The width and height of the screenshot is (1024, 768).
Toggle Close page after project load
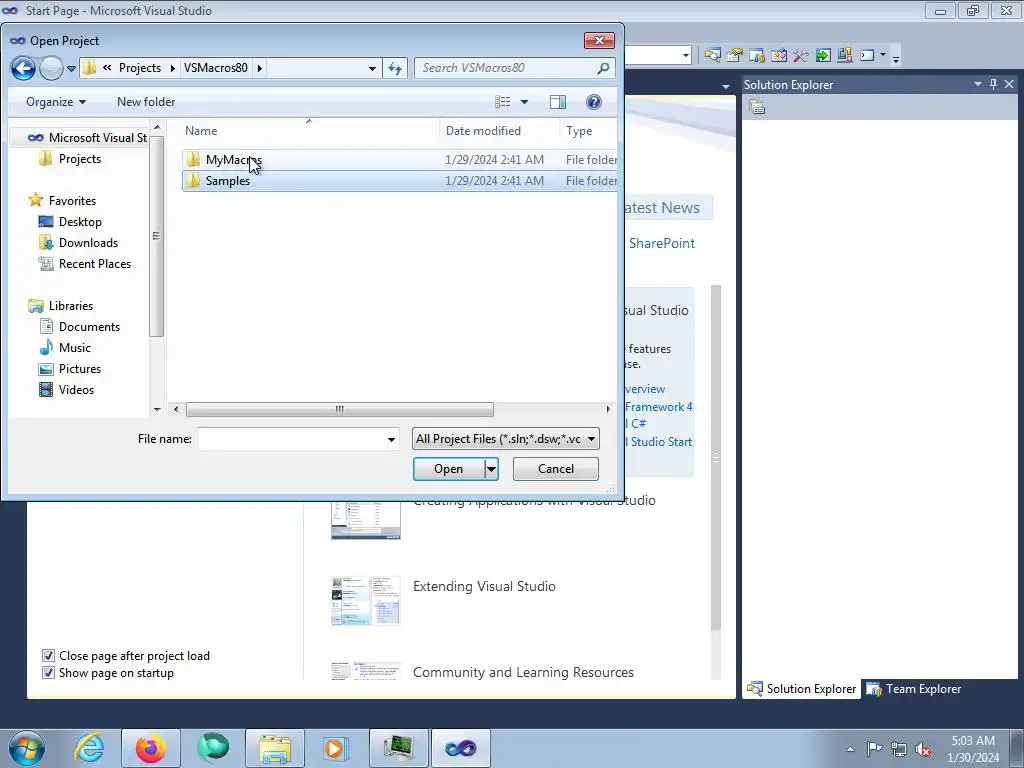tap(48, 656)
